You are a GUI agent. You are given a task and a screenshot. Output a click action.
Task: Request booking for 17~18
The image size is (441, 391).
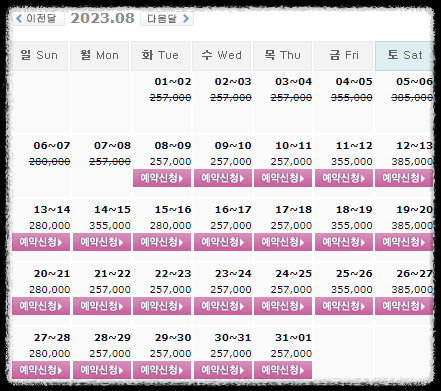283,242
